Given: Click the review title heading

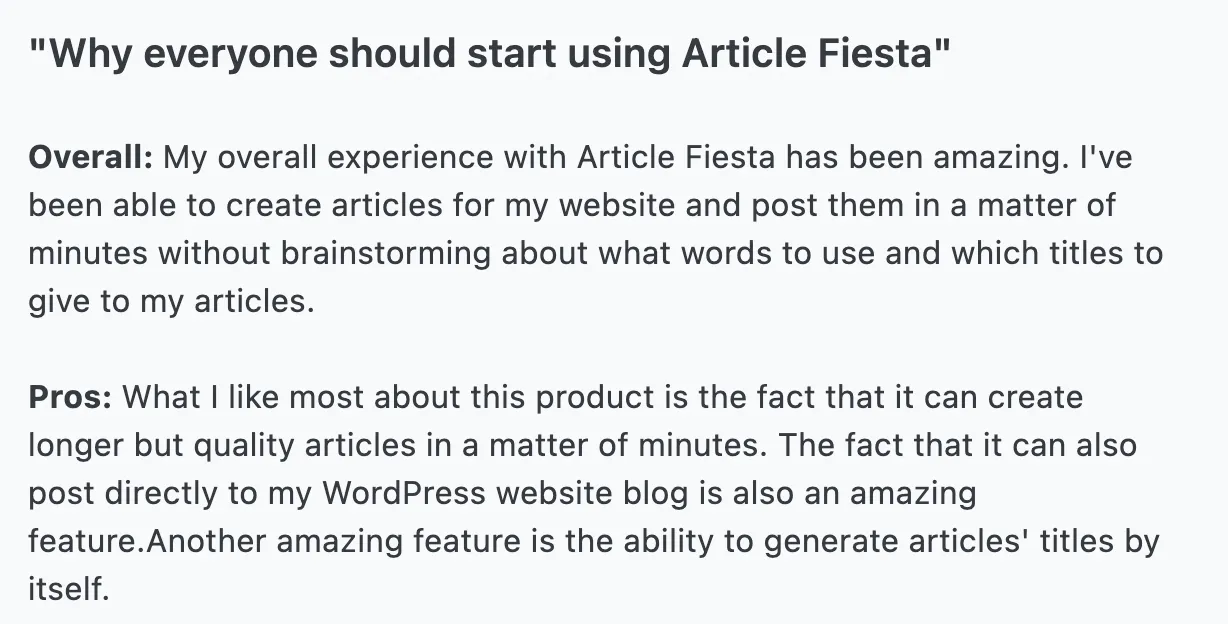Looking at the screenshot, I should pyautogui.click(x=488, y=53).
